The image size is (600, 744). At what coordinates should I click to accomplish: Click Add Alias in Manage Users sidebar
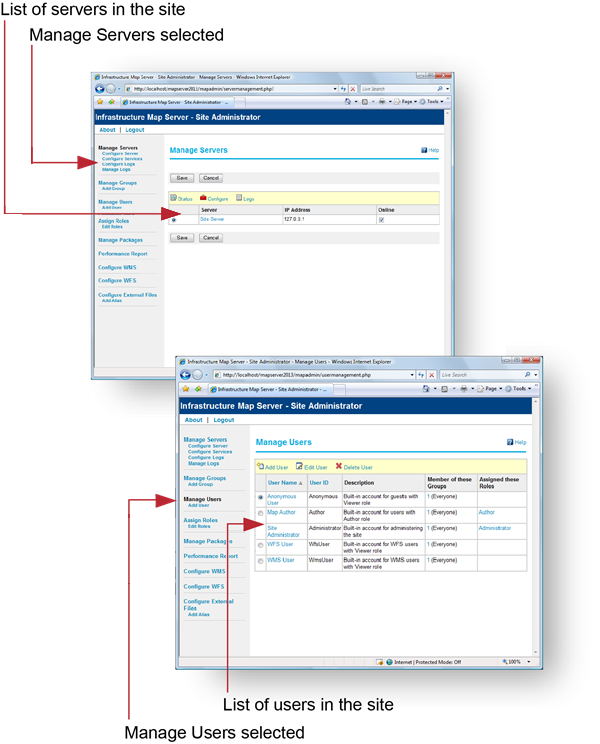(x=199, y=614)
